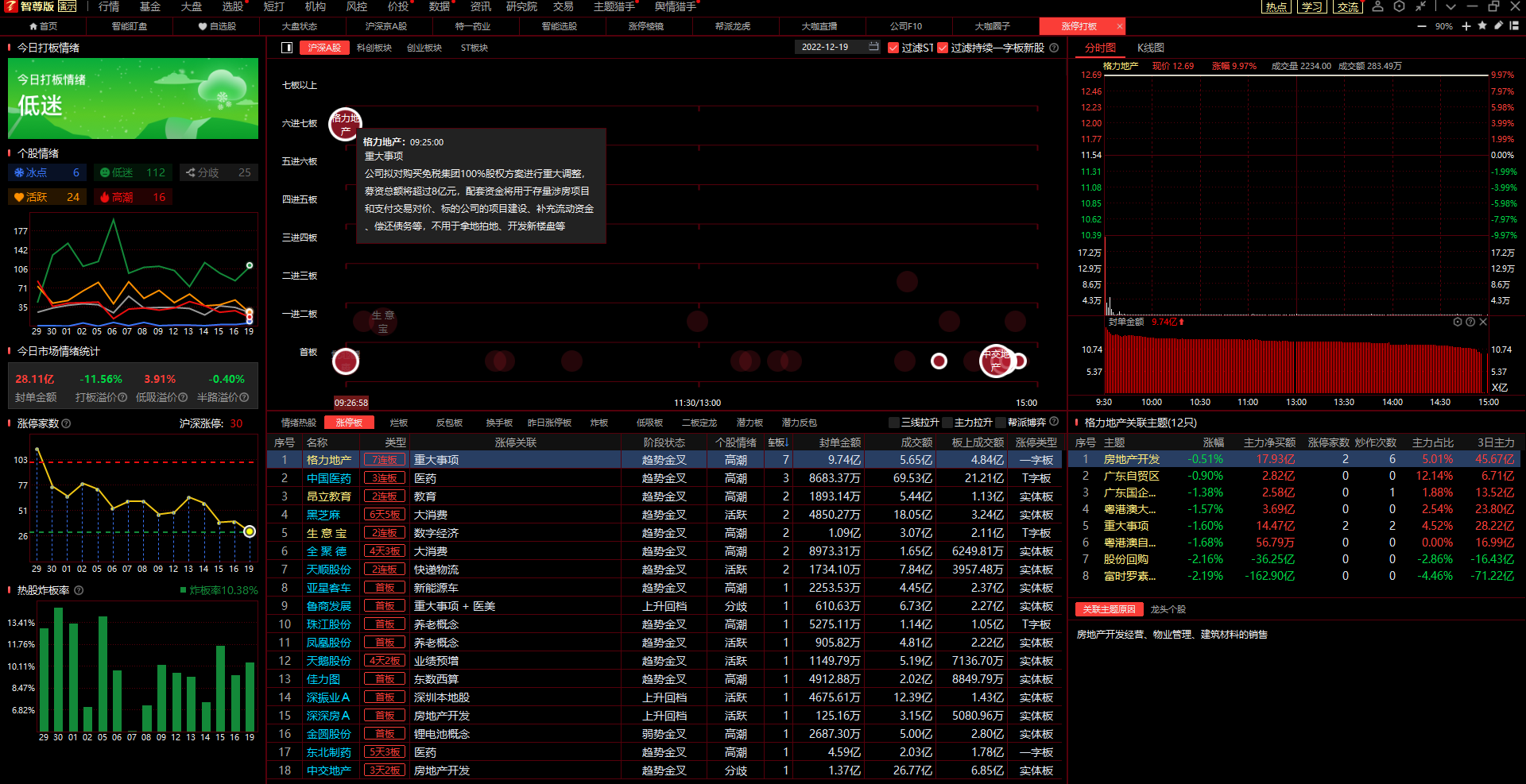Image resolution: width=1526 pixels, height=784 pixels.
Task: Open the 舆情猎手 menu
Action: click(x=676, y=6)
